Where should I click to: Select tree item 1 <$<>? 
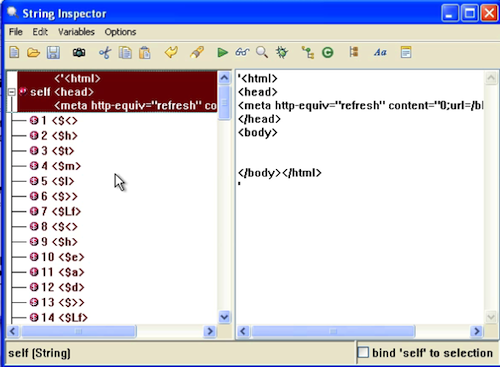pos(54,120)
